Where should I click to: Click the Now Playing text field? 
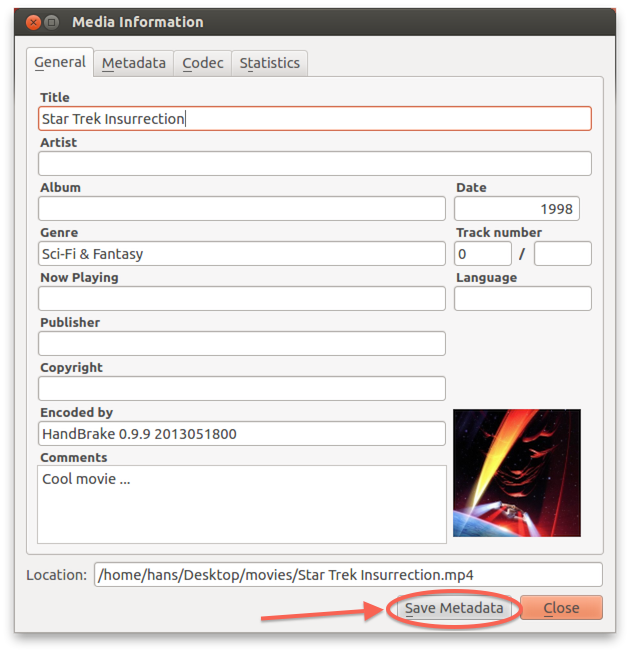click(x=241, y=299)
